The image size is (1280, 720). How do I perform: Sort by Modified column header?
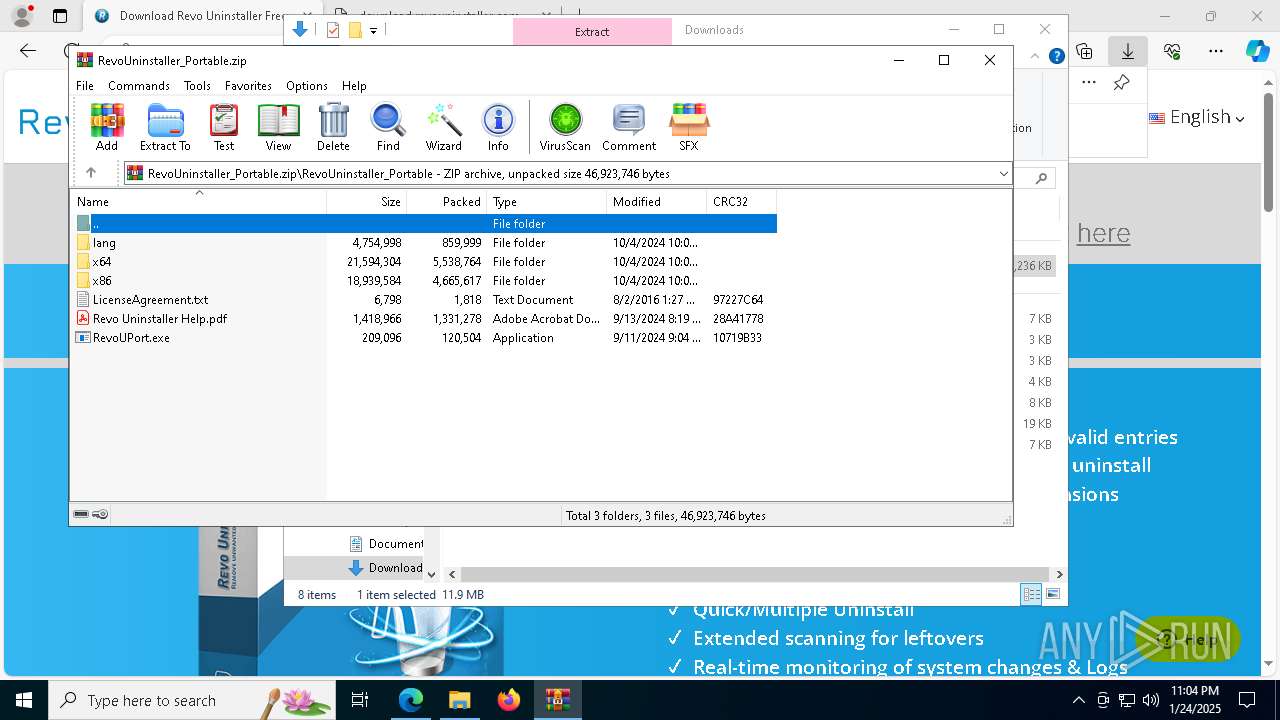pyautogui.click(x=657, y=202)
